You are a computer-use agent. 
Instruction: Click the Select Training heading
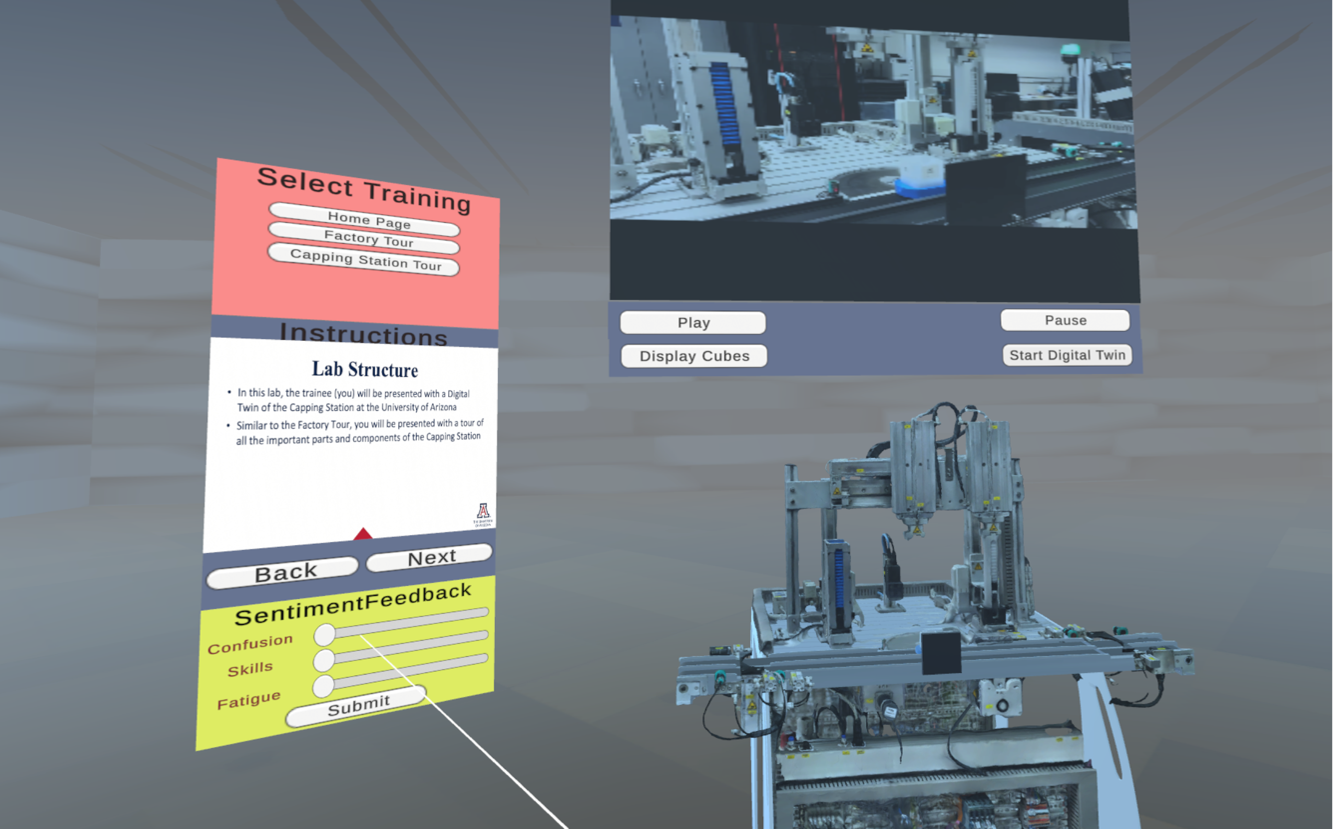[364, 189]
